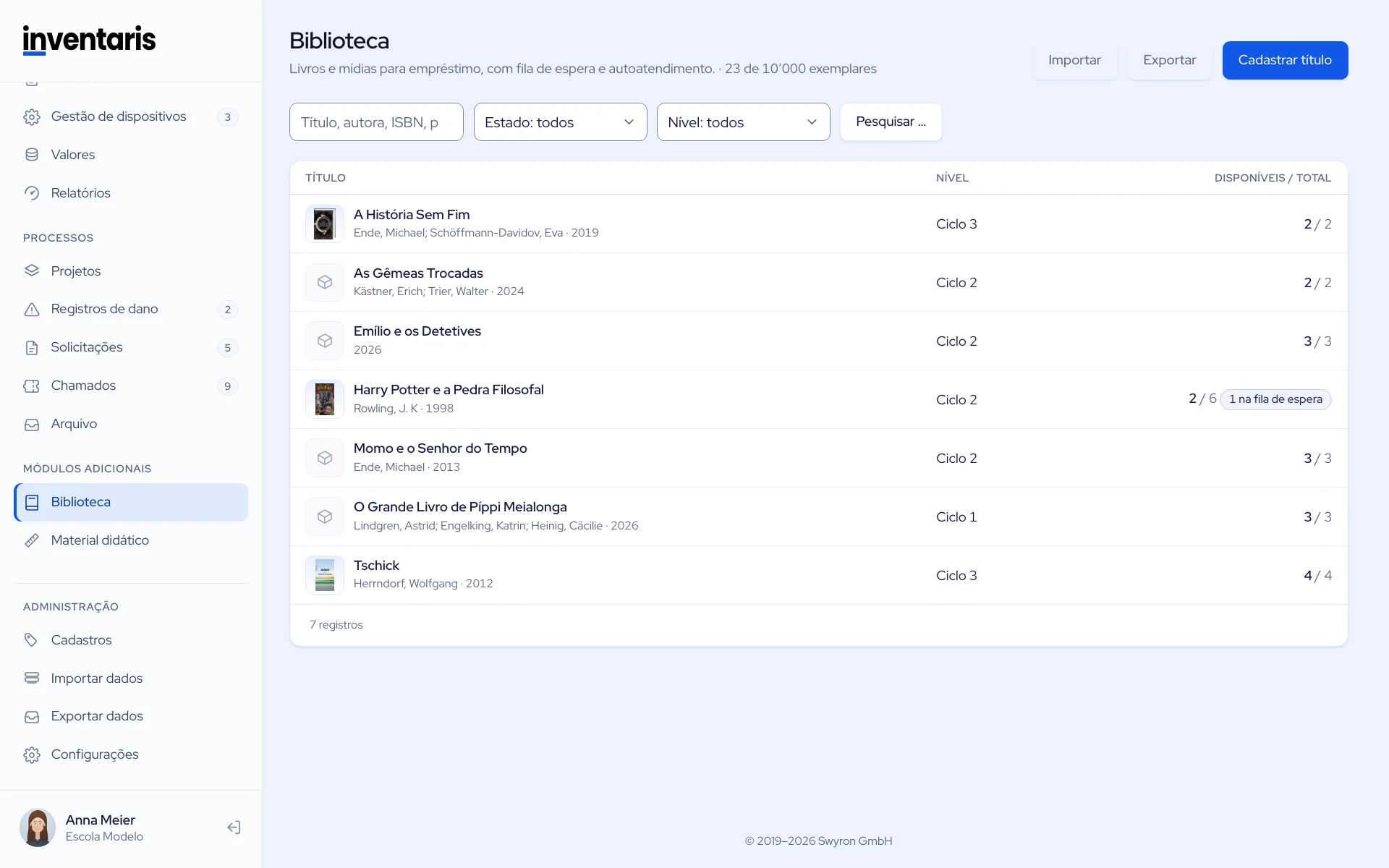Navigate to Material didático module
Image resolution: width=1389 pixels, height=868 pixels.
pyautogui.click(x=131, y=540)
